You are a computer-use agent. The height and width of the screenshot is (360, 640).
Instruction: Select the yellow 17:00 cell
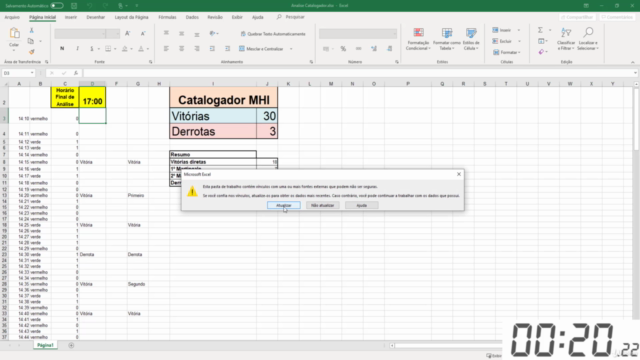[93, 97]
